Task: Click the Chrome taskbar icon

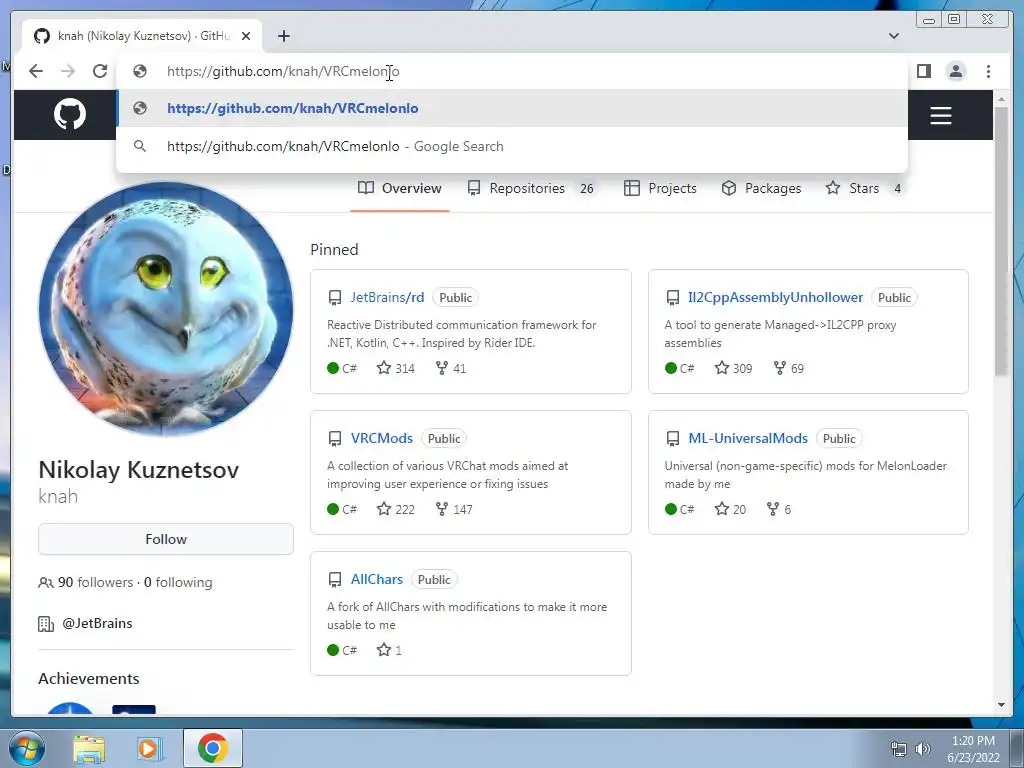Action: [x=213, y=748]
